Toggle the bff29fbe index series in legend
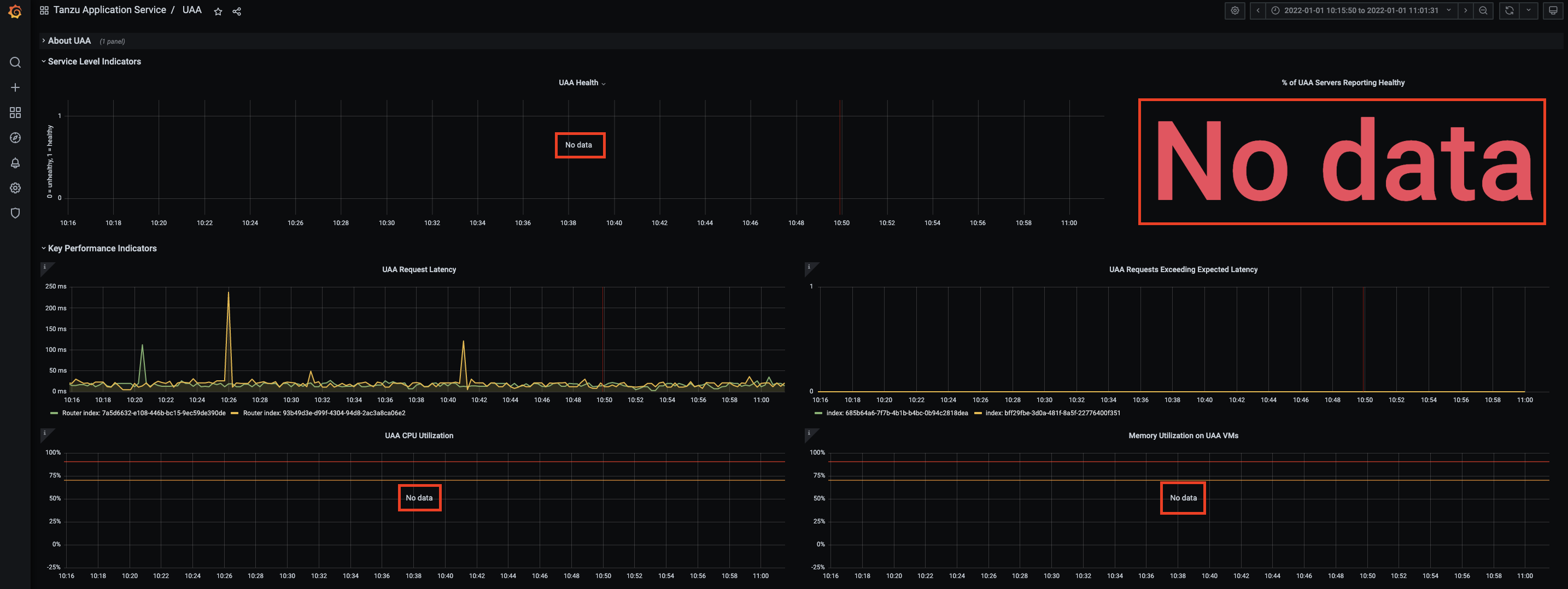The image size is (1568, 589). pyautogui.click(x=1052, y=413)
